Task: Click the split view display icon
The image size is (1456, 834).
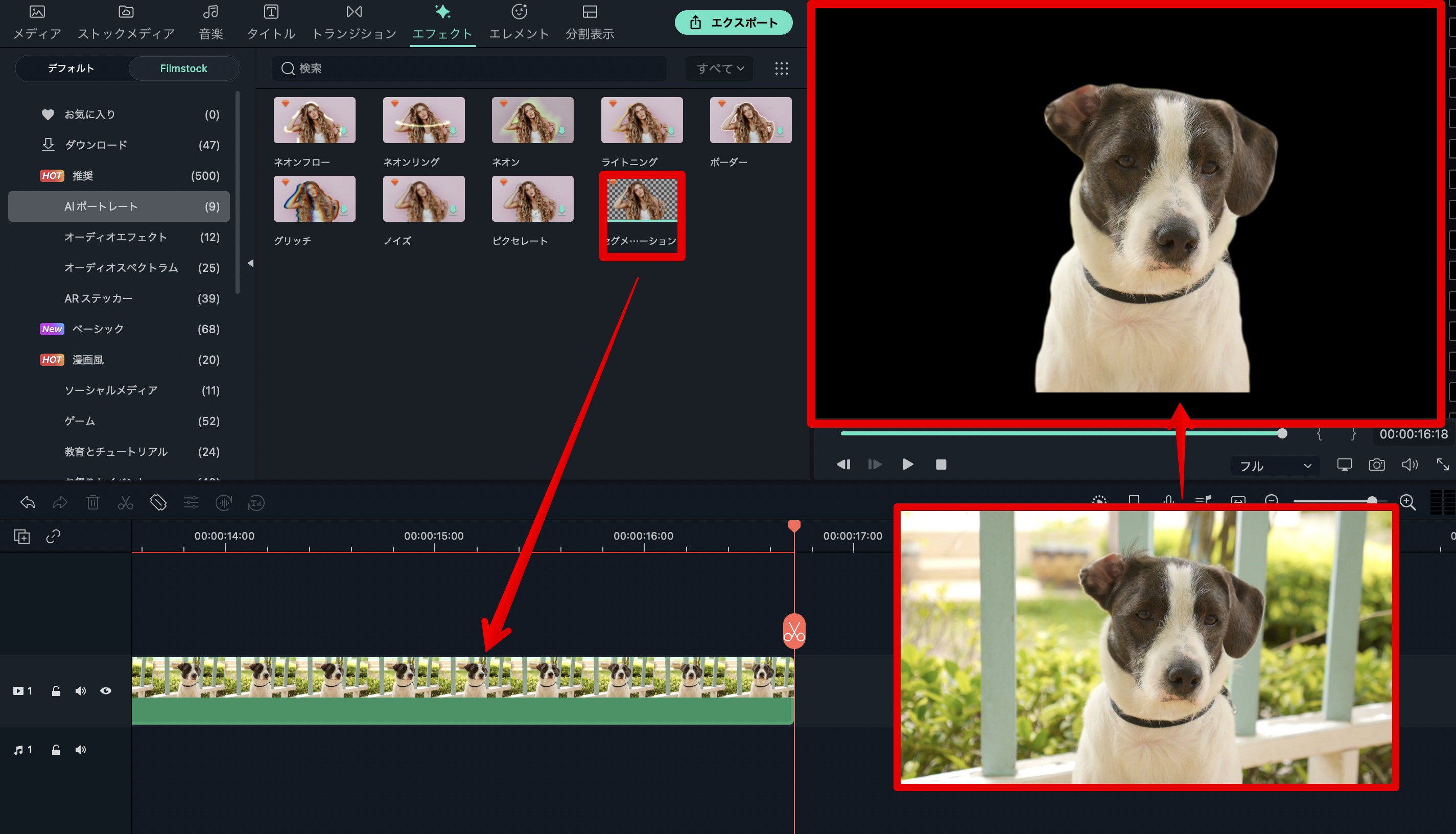Action: coord(590,12)
